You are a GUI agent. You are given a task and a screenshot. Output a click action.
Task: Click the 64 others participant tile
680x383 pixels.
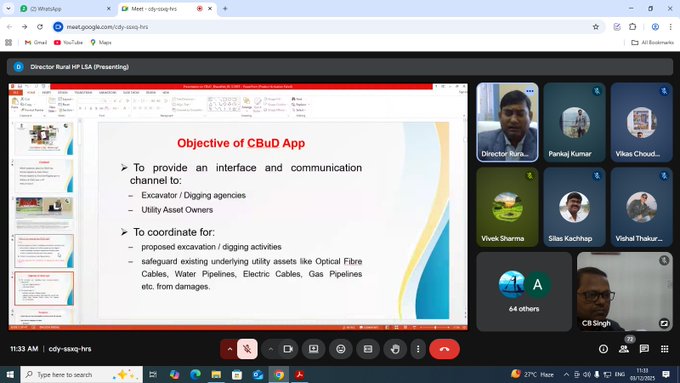pos(524,292)
